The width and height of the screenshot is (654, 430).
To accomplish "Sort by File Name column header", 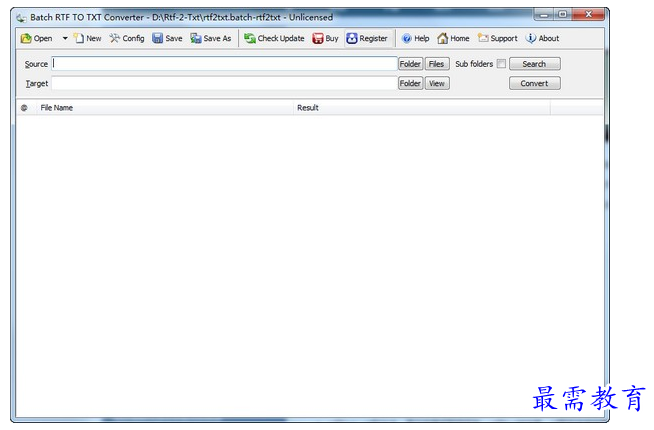I will [164, 108].
